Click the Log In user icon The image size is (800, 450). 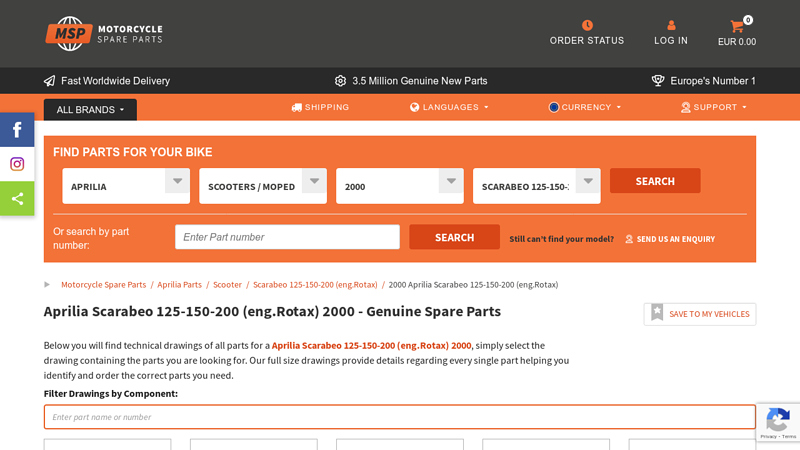pos(671,25)
